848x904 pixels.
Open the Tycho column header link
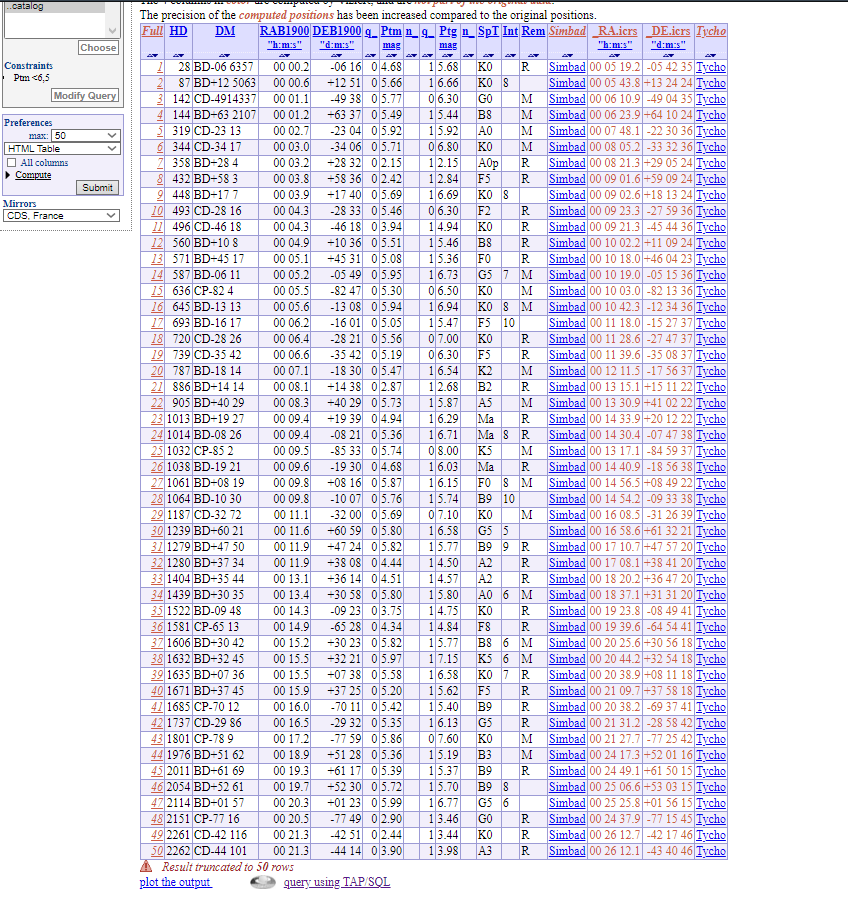tap(711, 31)
